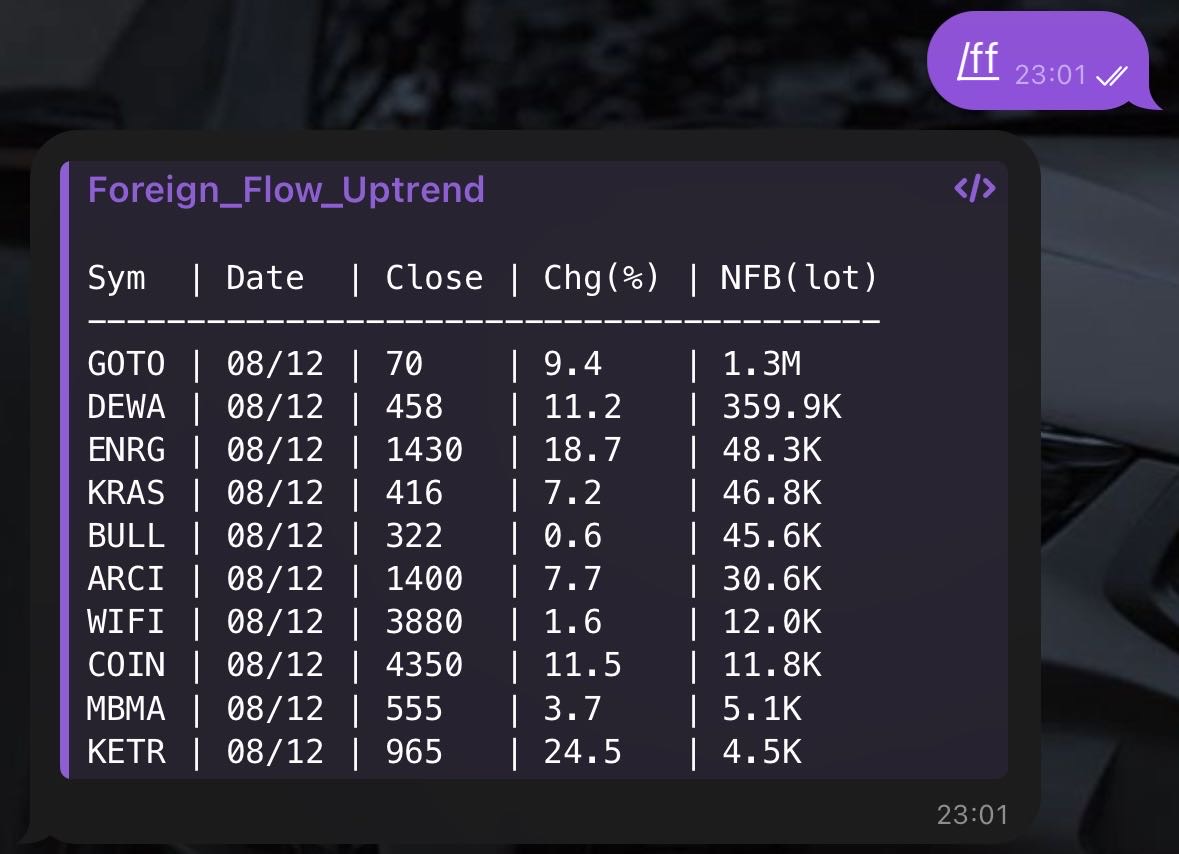1179x854 pixels.
Task: Click the 1.3M NFB value for GOTO
Action: [761, 363]
